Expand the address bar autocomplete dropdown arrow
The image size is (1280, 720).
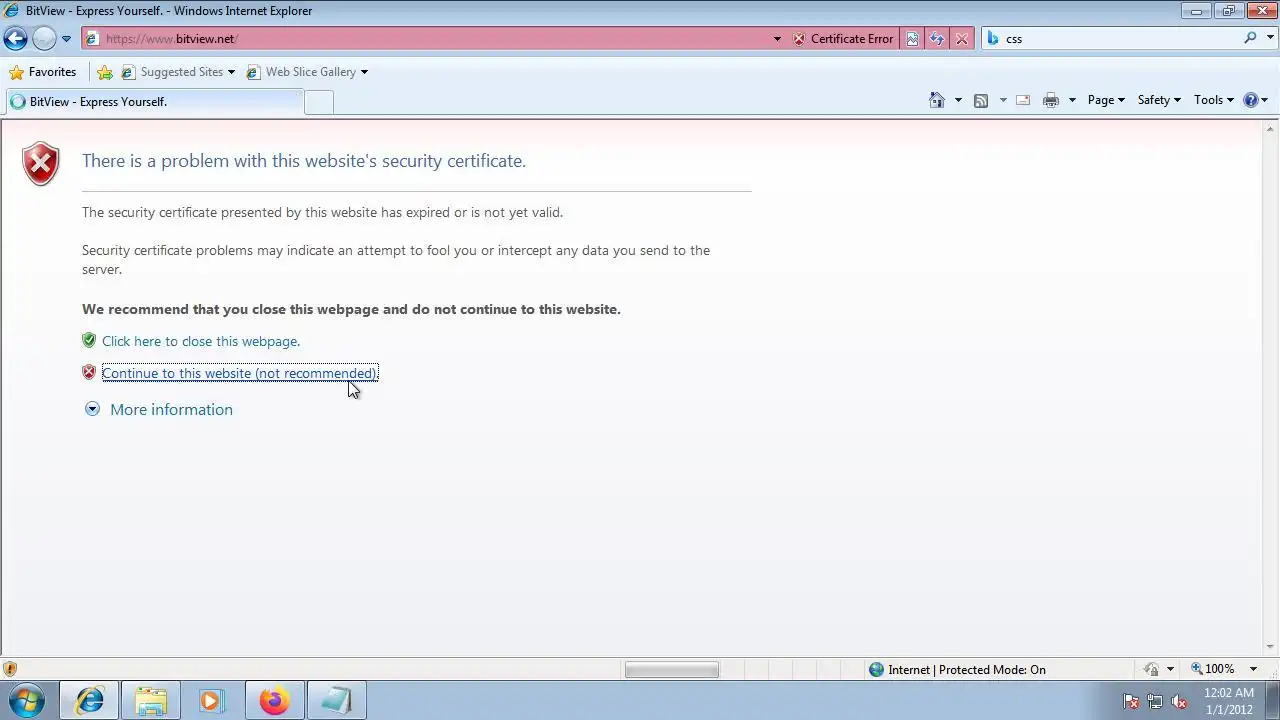[777, 39]
